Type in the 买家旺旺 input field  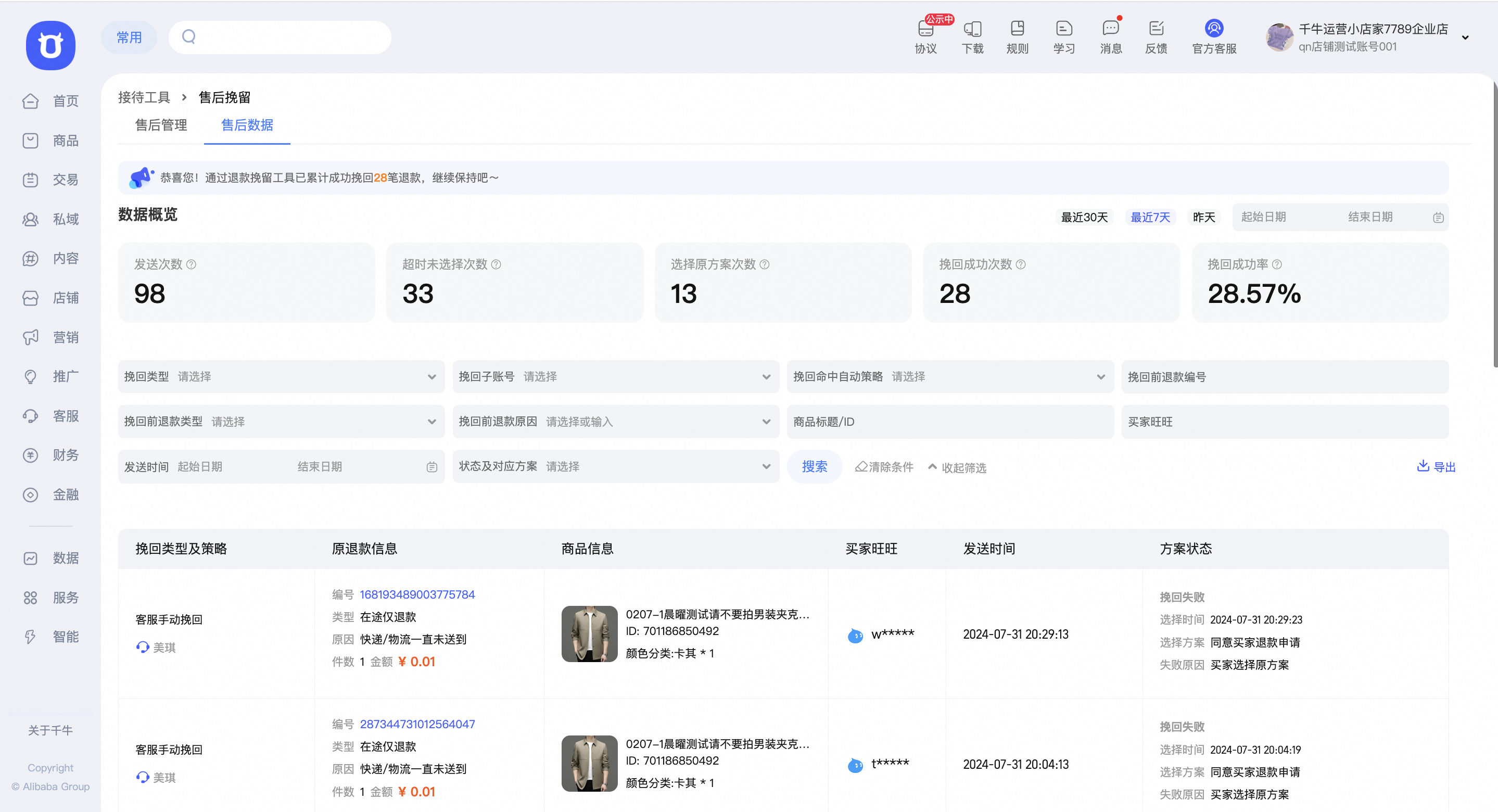click(1285, 421)
